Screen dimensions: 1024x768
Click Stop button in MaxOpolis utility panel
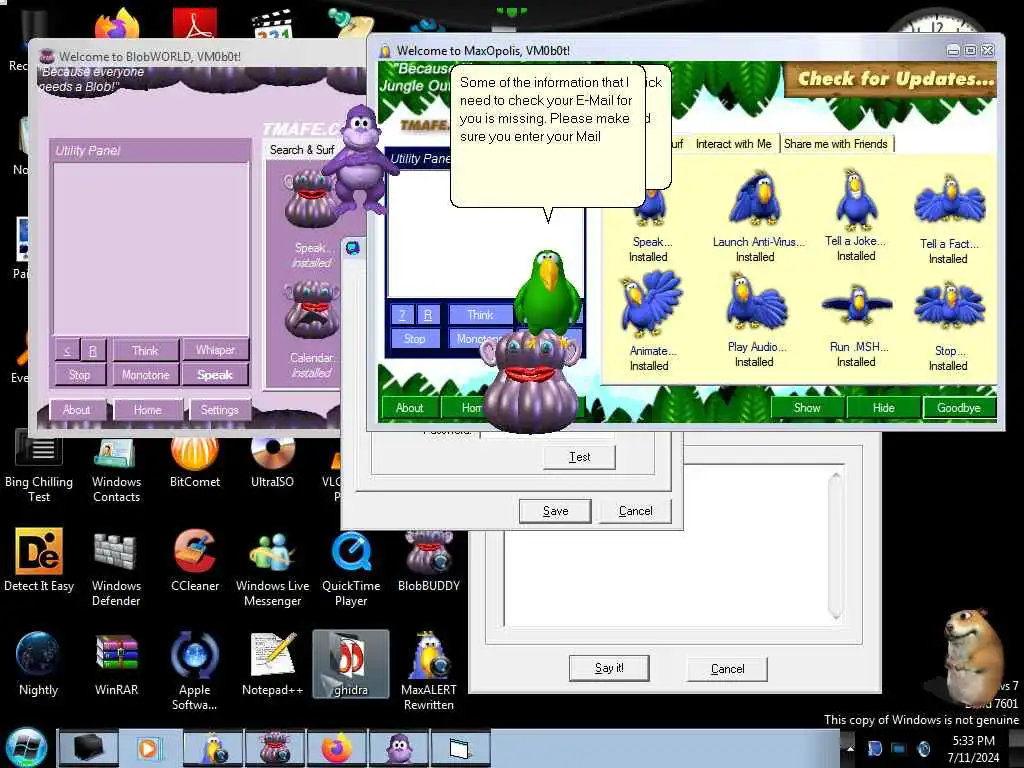tap(415, 339)
